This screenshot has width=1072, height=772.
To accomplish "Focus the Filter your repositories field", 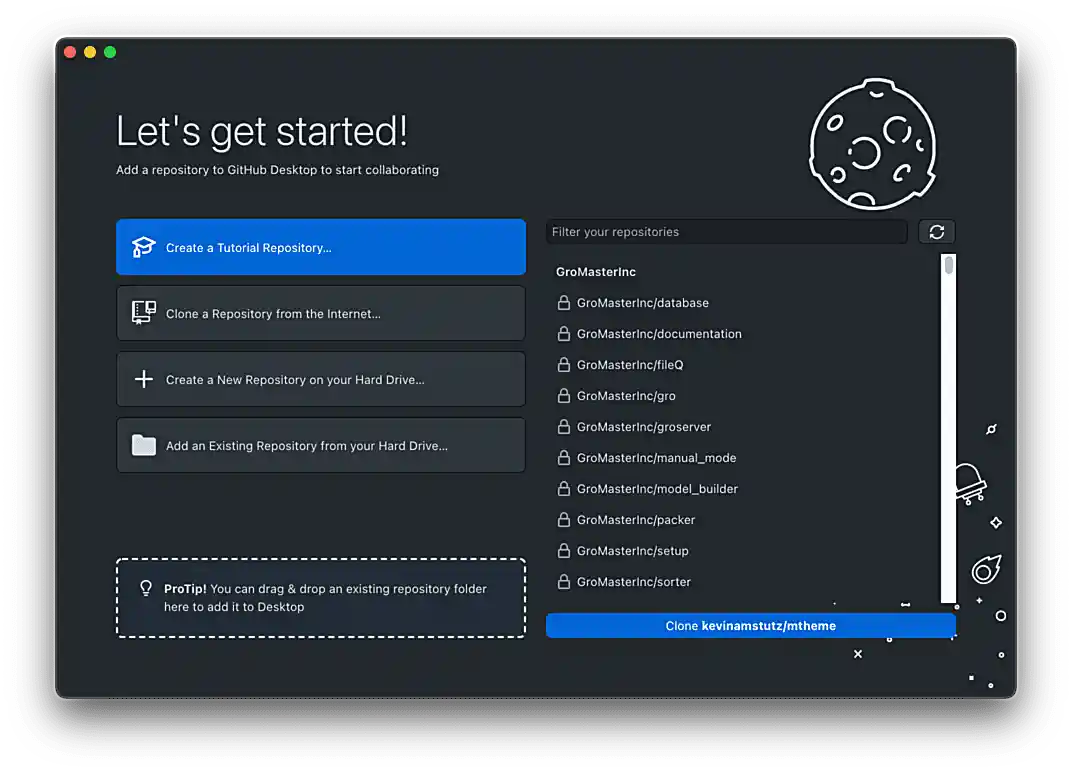I will 726,232.
